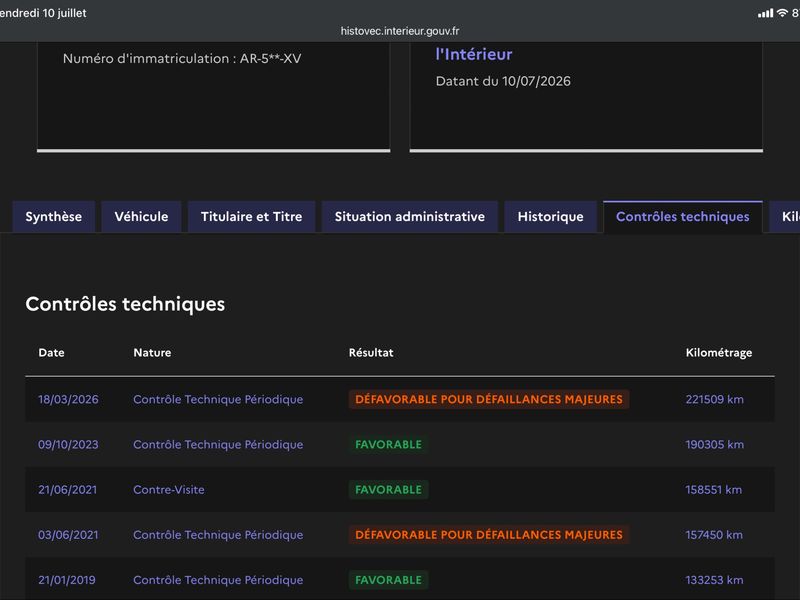Click the Contrôles techniques section heading
The width and height of the screenshot is (800, 600).
pos(125,304)
